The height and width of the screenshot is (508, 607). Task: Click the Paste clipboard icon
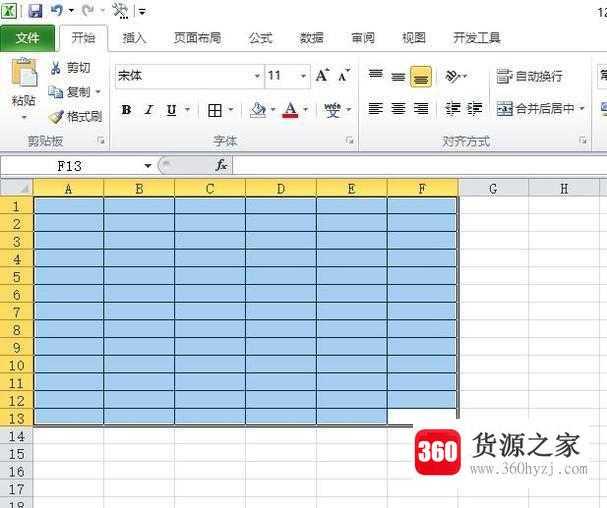[24, 72]
